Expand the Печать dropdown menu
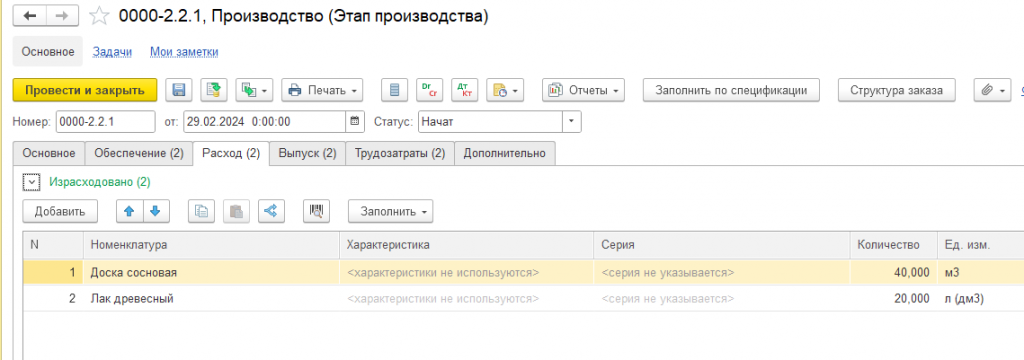 click(322, 90)
